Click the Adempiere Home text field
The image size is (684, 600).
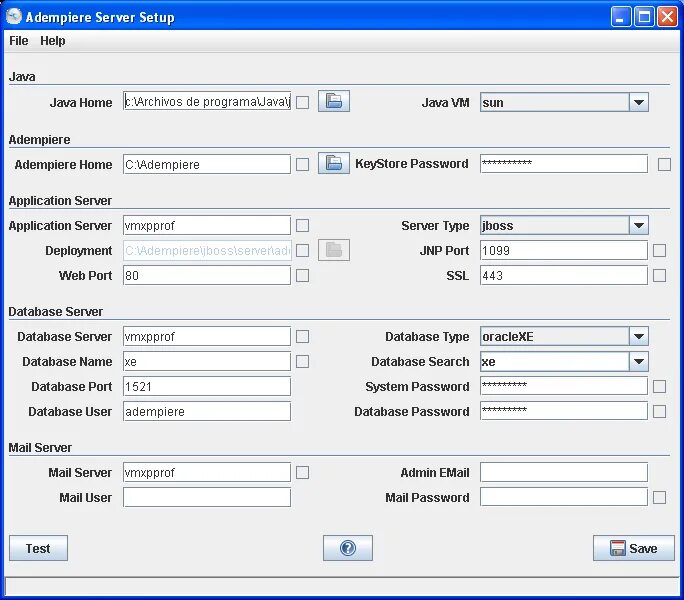click(x=207, y=165)
